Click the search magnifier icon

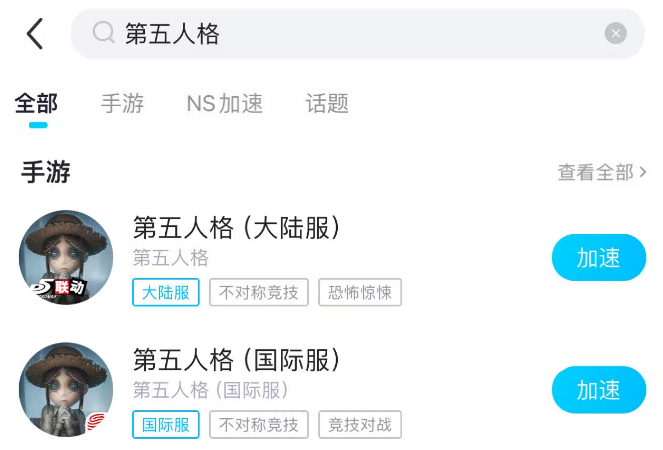click(103, 34)
